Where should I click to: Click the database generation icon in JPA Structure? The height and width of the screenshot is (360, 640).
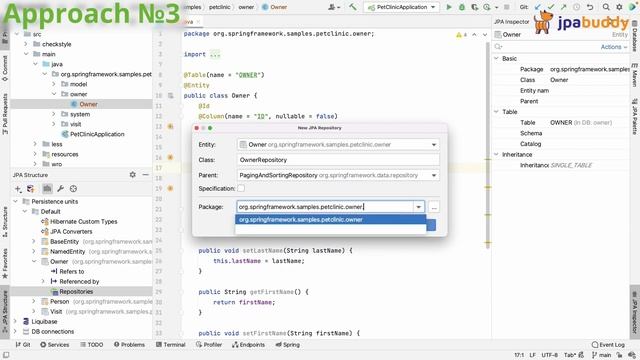coord(31,189)
